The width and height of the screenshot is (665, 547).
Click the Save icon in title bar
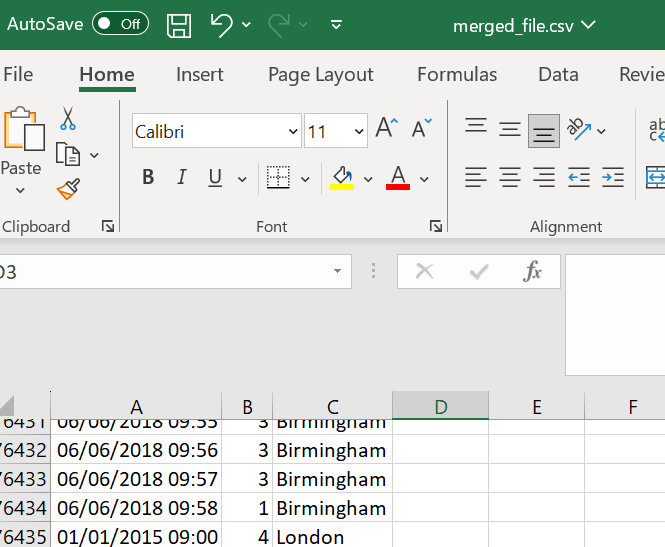point(179,25)
